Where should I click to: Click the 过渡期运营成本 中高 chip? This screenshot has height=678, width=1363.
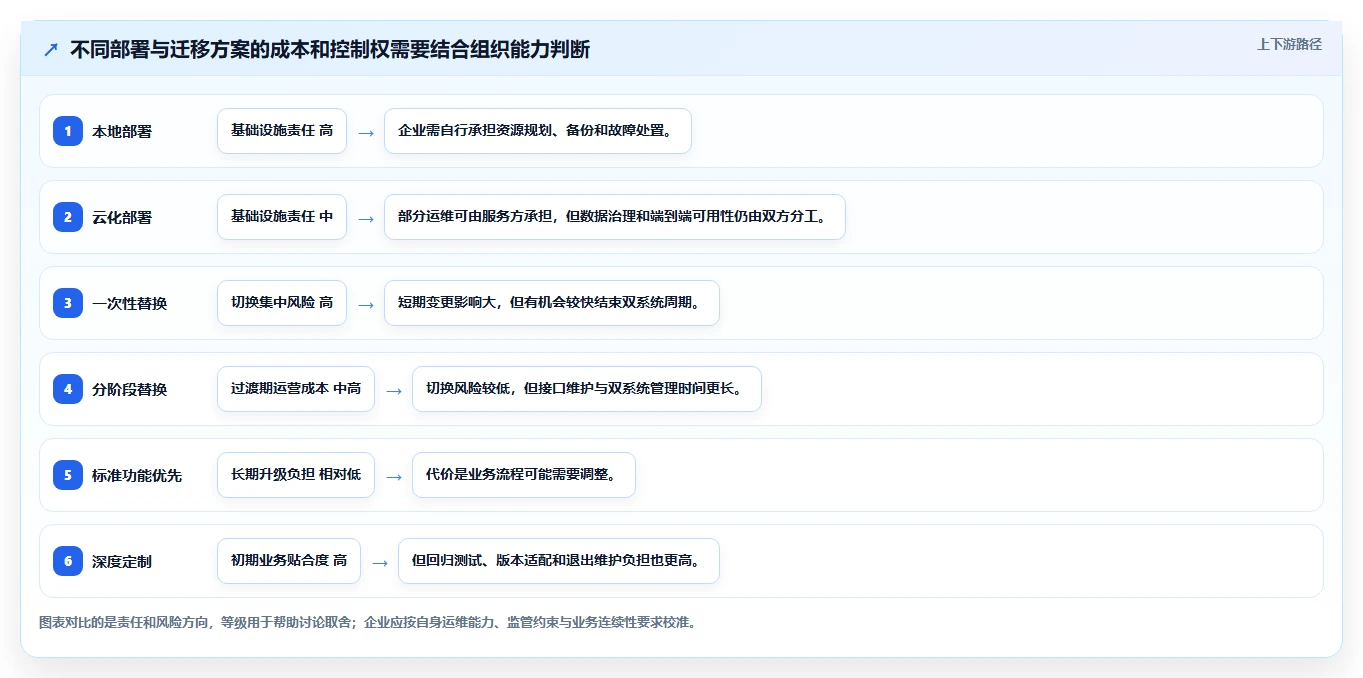click(x=296, y=389)
